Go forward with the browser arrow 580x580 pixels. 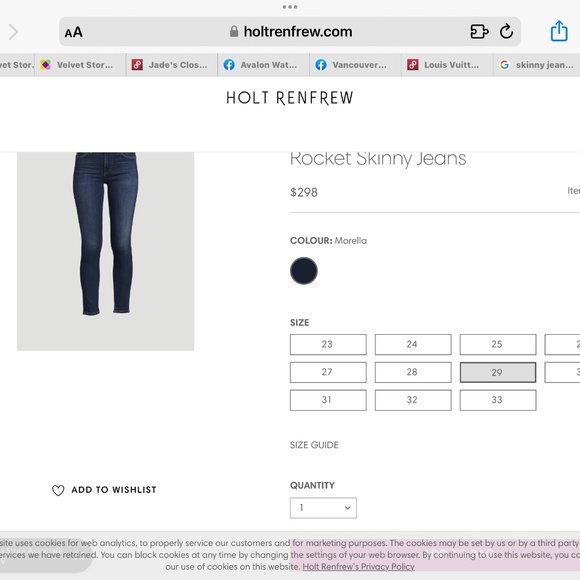(13, 32)
